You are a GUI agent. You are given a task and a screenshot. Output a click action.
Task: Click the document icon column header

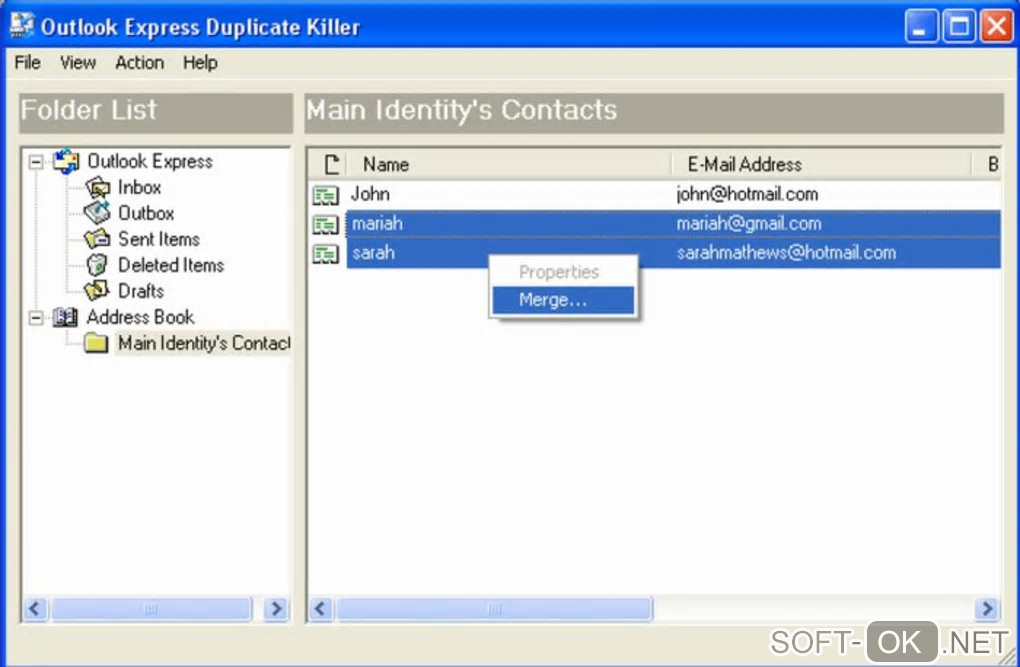(332, 164)
